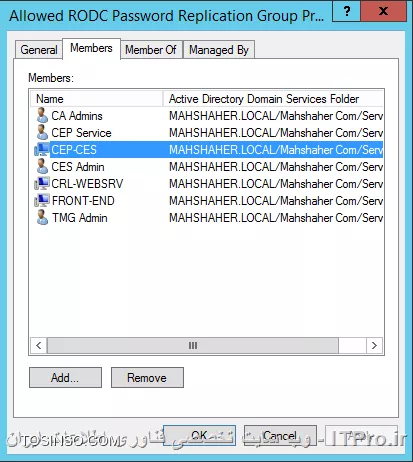Click the folder path of CES Admin
This screenshot has width=413, height=462.
(276, 167)
